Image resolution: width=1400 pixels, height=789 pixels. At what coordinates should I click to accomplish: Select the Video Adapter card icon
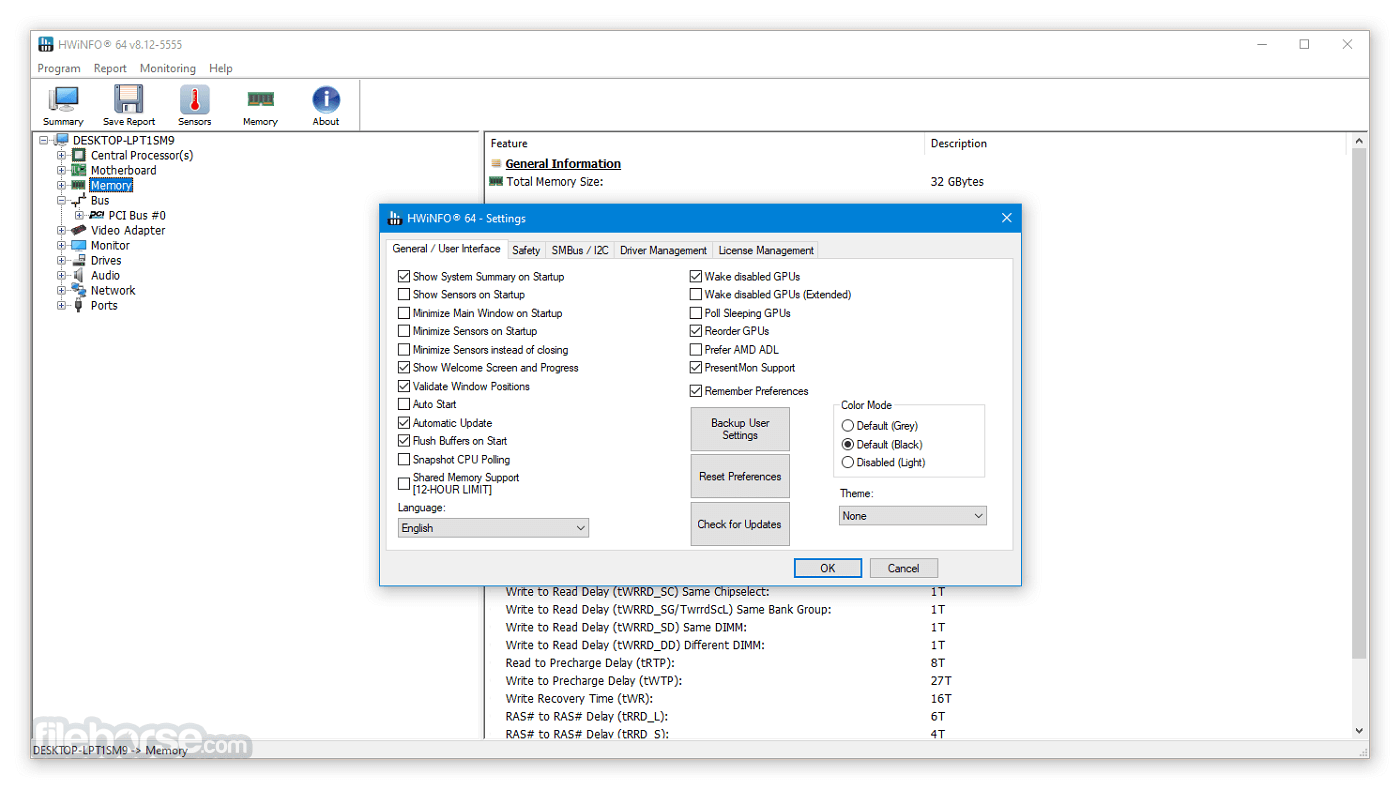[79, 230]
